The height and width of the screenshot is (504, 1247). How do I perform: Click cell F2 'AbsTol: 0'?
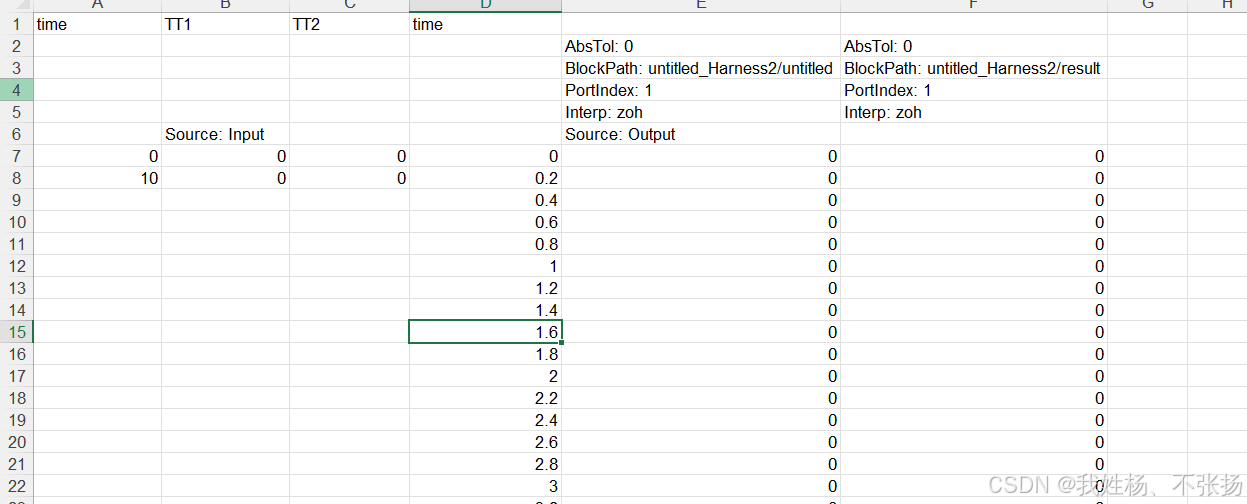(974, 46)
